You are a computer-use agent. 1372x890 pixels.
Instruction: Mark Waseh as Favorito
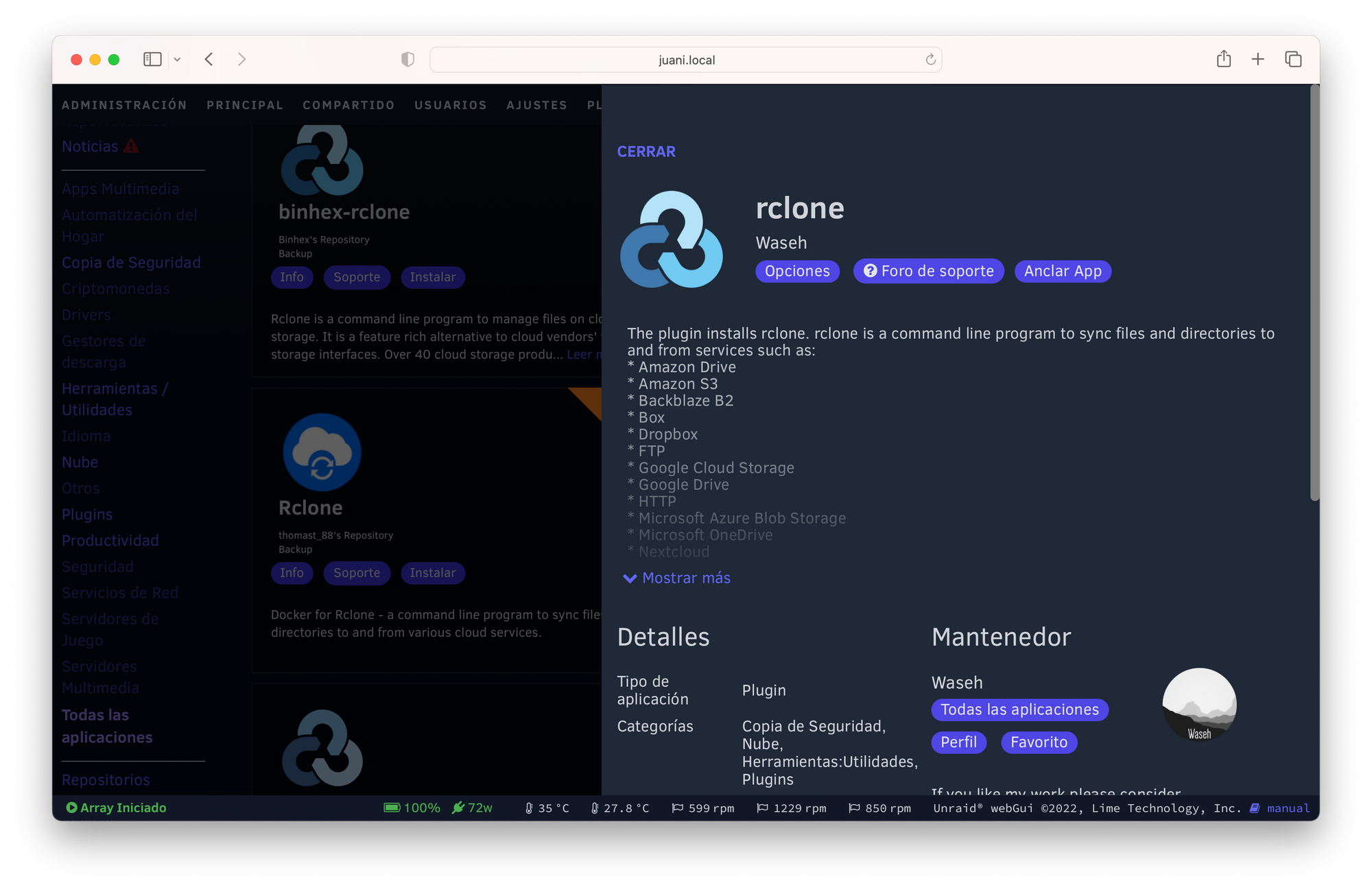click(1039, 742)
